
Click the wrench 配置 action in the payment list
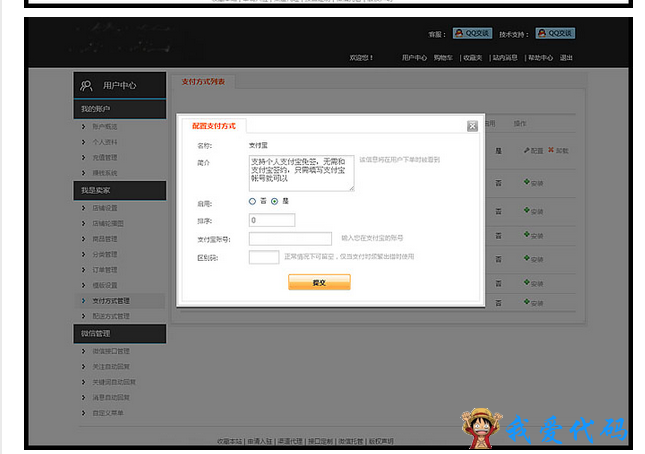533,151
